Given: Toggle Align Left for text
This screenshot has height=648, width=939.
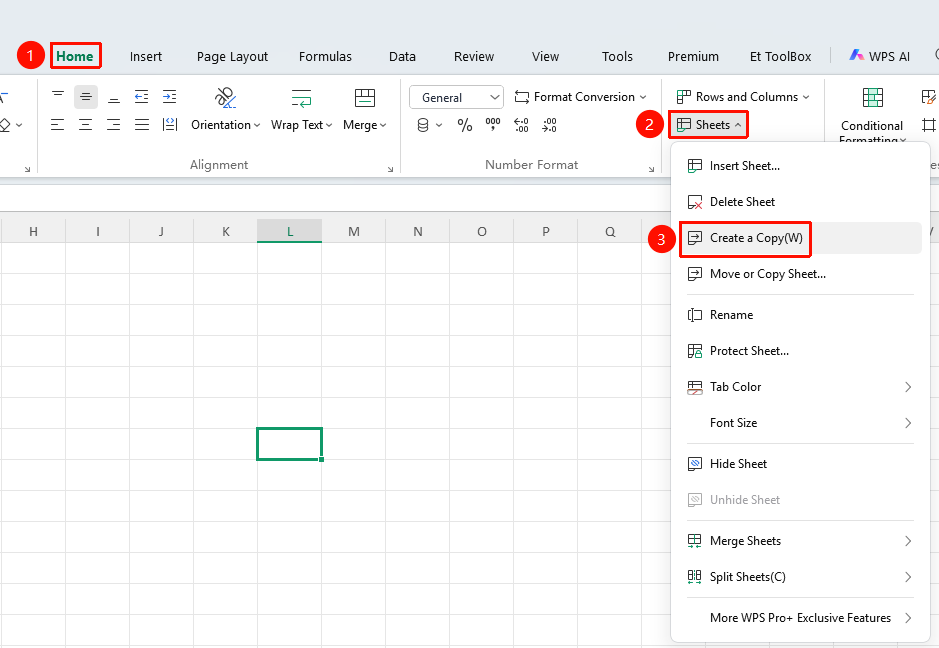Looking at the screenshot, I should (57, 125).
